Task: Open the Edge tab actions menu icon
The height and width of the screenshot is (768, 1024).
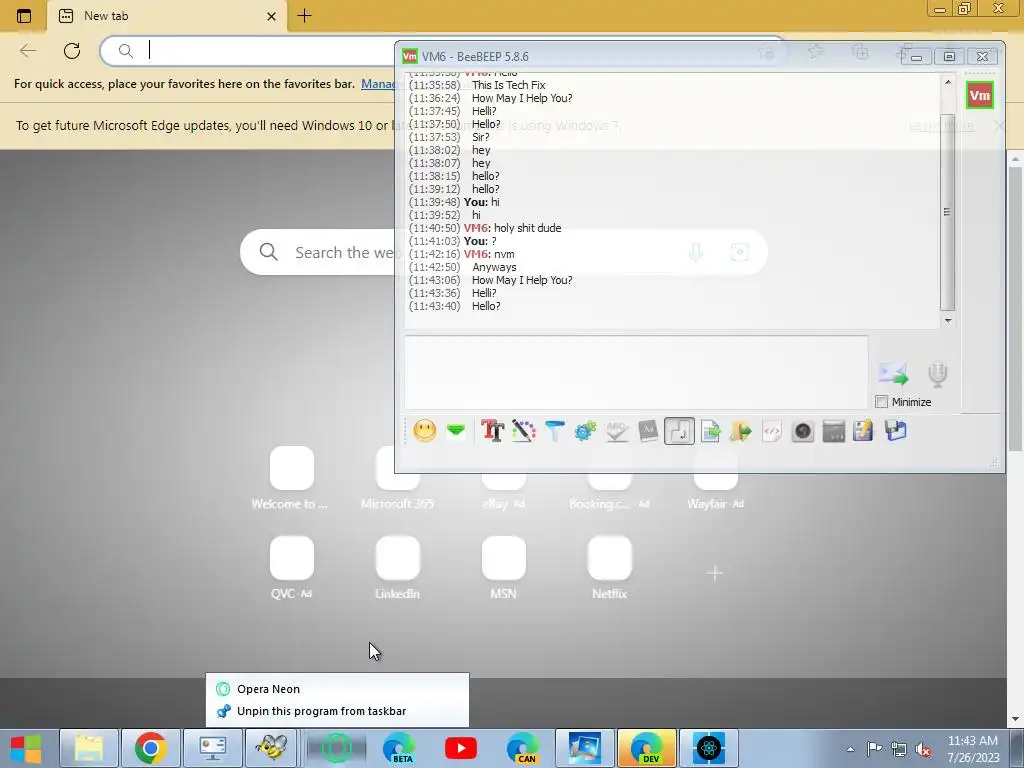Action: [24, 16]
